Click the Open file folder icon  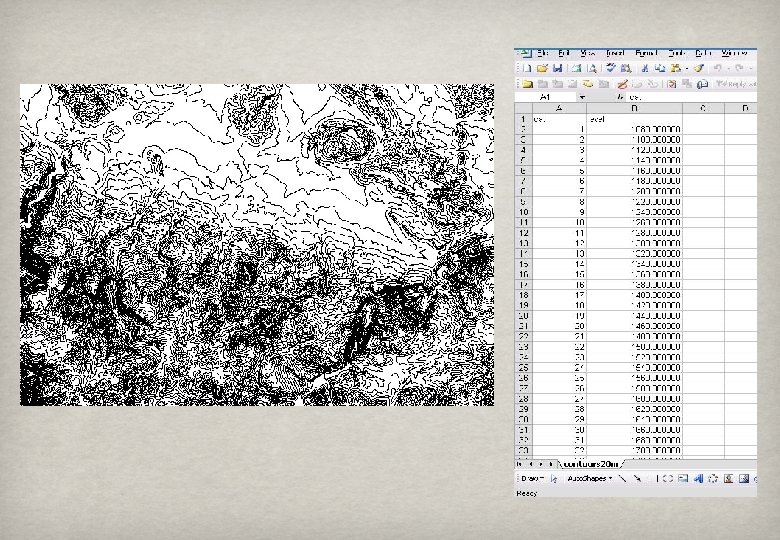[x=542, y=69]
